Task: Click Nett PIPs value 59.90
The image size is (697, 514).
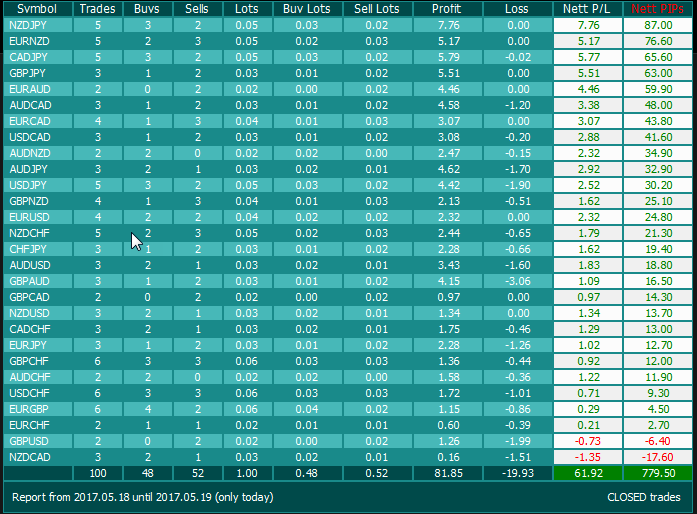Action: tap(658, 89)
